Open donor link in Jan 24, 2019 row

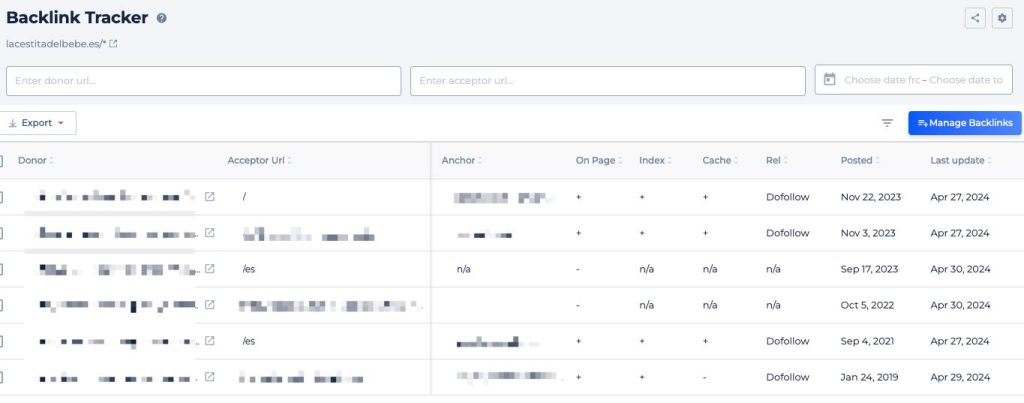coord(209,376)
